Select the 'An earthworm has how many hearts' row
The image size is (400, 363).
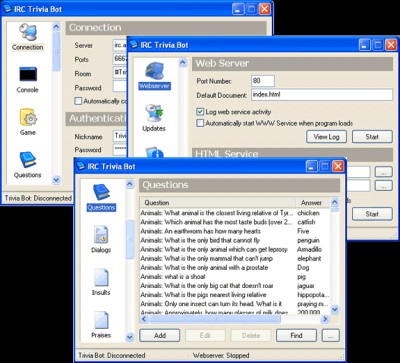[x=235, y=231]
